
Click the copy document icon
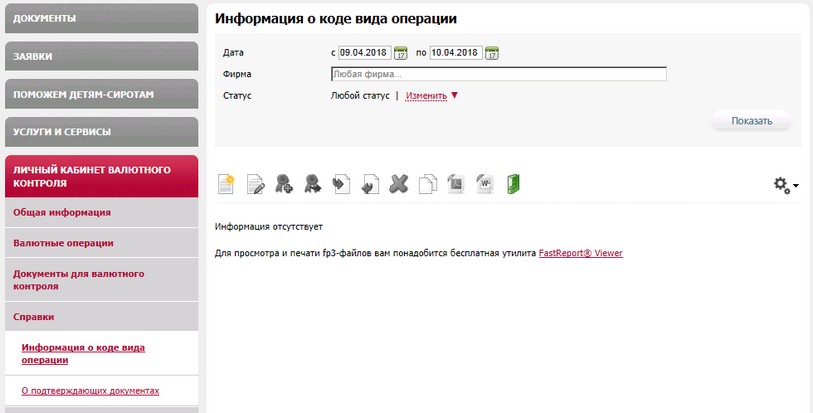427,184
